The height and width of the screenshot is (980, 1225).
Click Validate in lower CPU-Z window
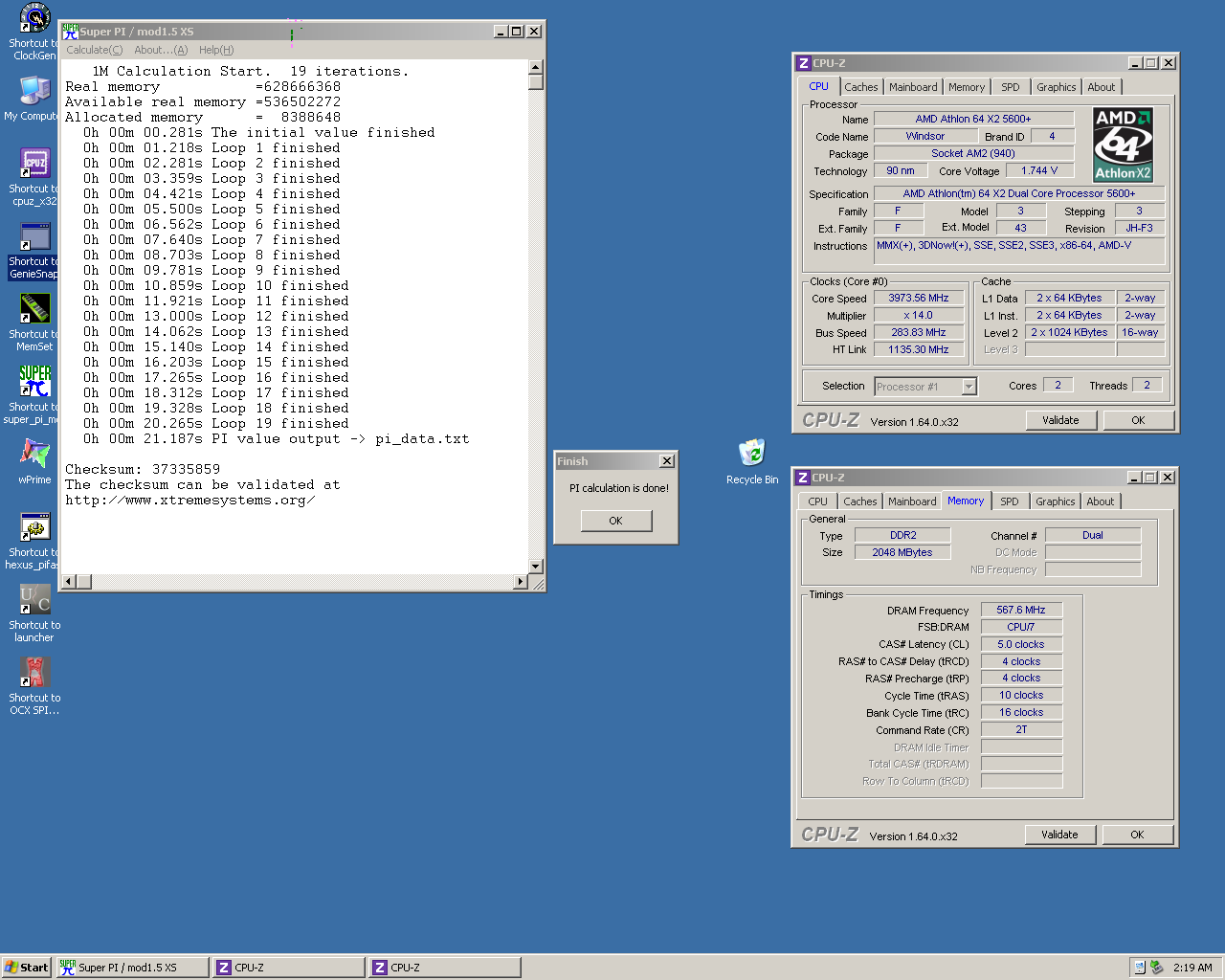point(1059,835)
